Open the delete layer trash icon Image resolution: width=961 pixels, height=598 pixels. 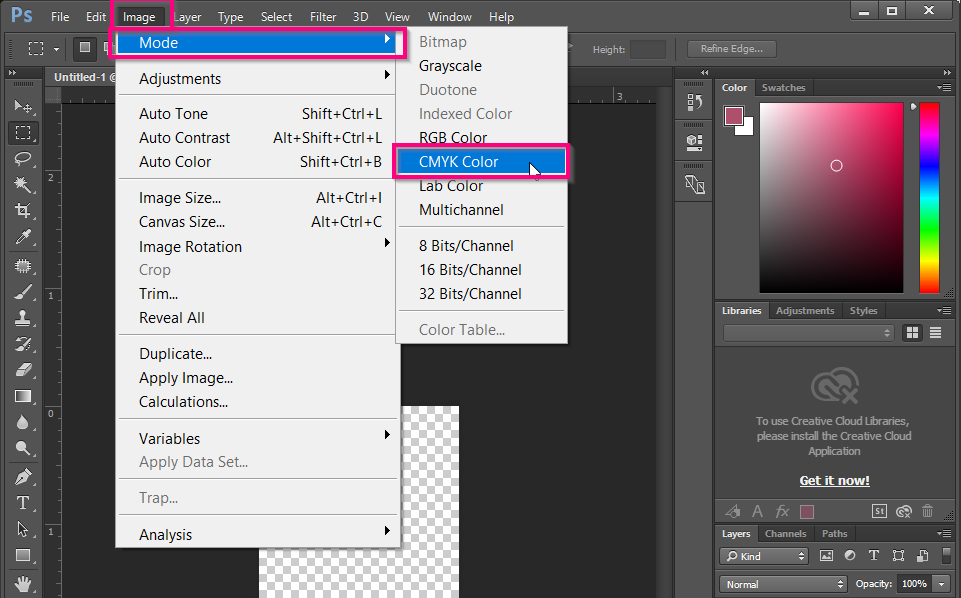926,511
